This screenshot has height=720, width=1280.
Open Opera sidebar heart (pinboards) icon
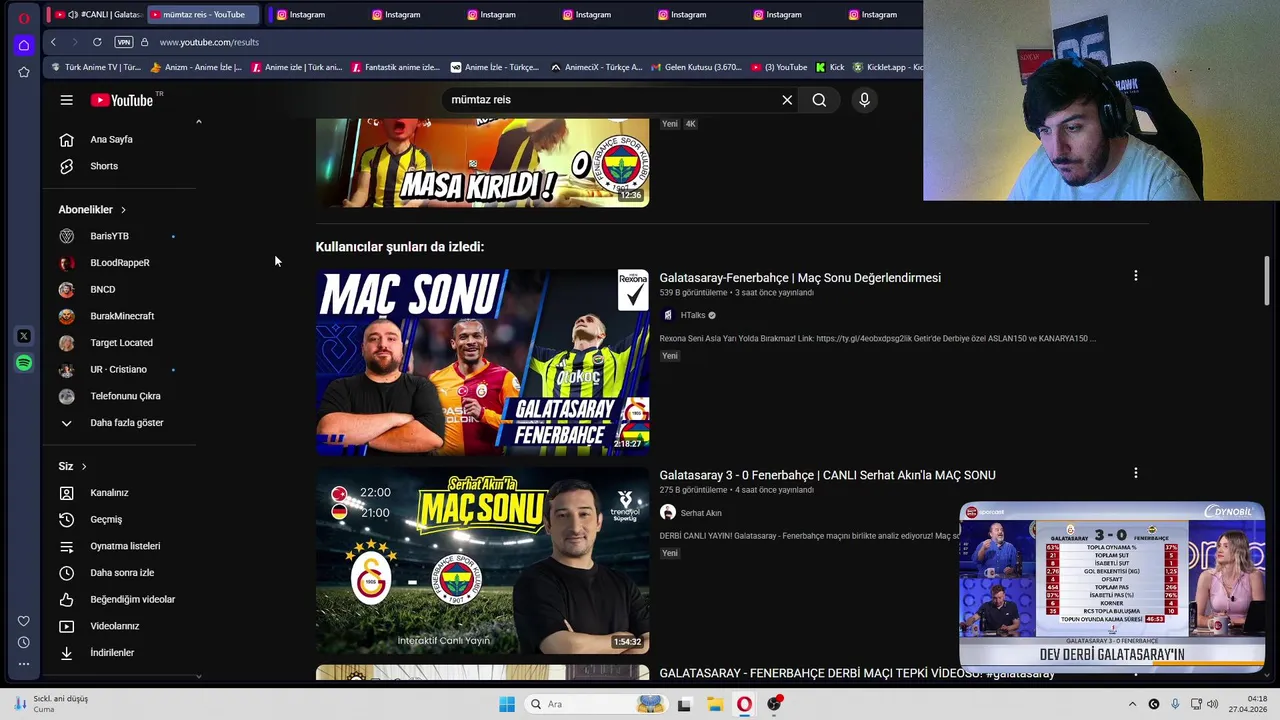(24, 621)
